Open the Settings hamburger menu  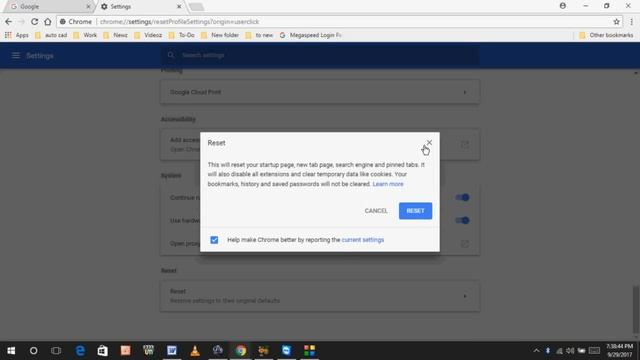click(16, 56)
